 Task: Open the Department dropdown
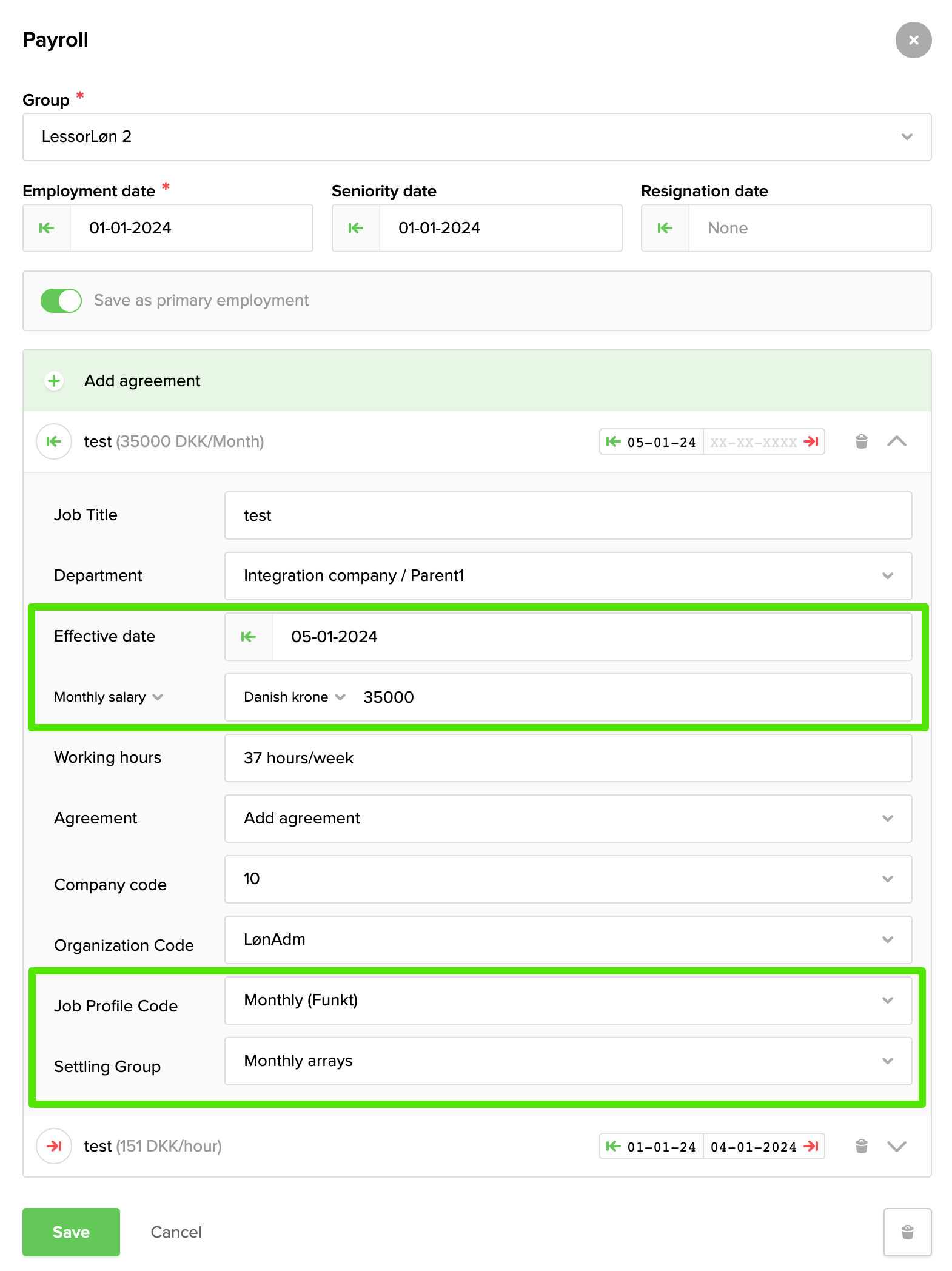coord(568,576)
